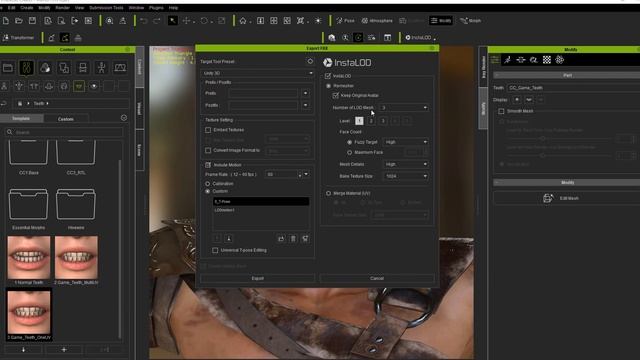Click the motion figure icon in Modify panel
This screenshot has width=640, height=360.
click(507, 60)
